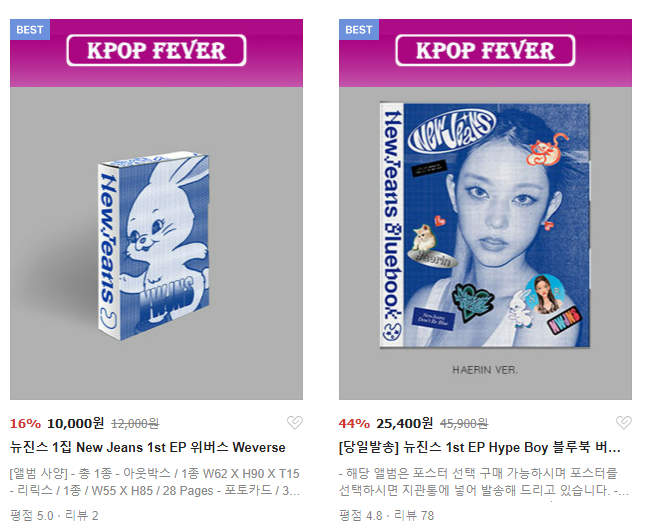Click the 25,400원 sale price

(404, 423)
